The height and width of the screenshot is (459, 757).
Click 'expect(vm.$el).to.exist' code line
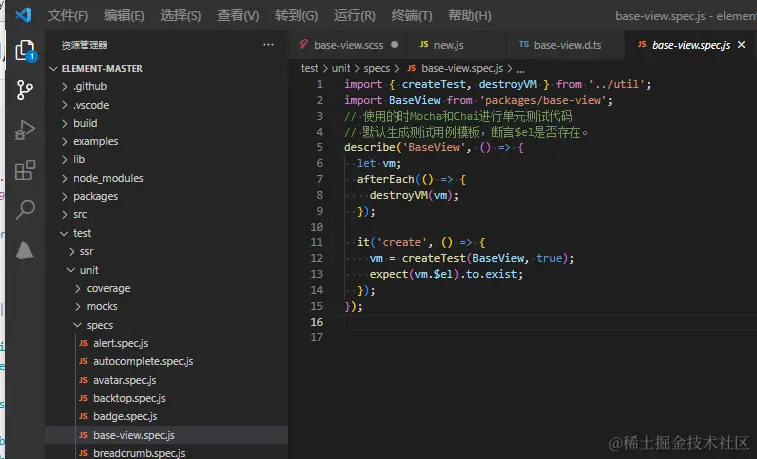(x=446, y=274)
